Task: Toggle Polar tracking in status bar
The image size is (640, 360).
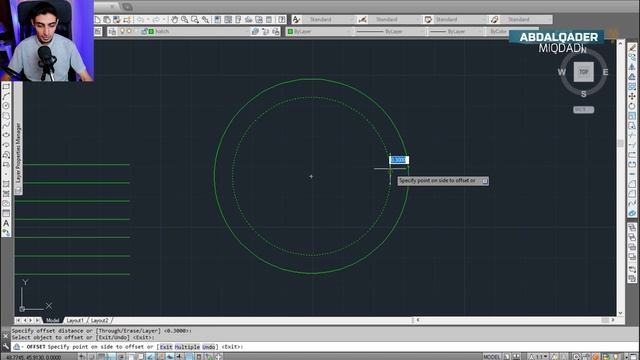Action: 121,357
